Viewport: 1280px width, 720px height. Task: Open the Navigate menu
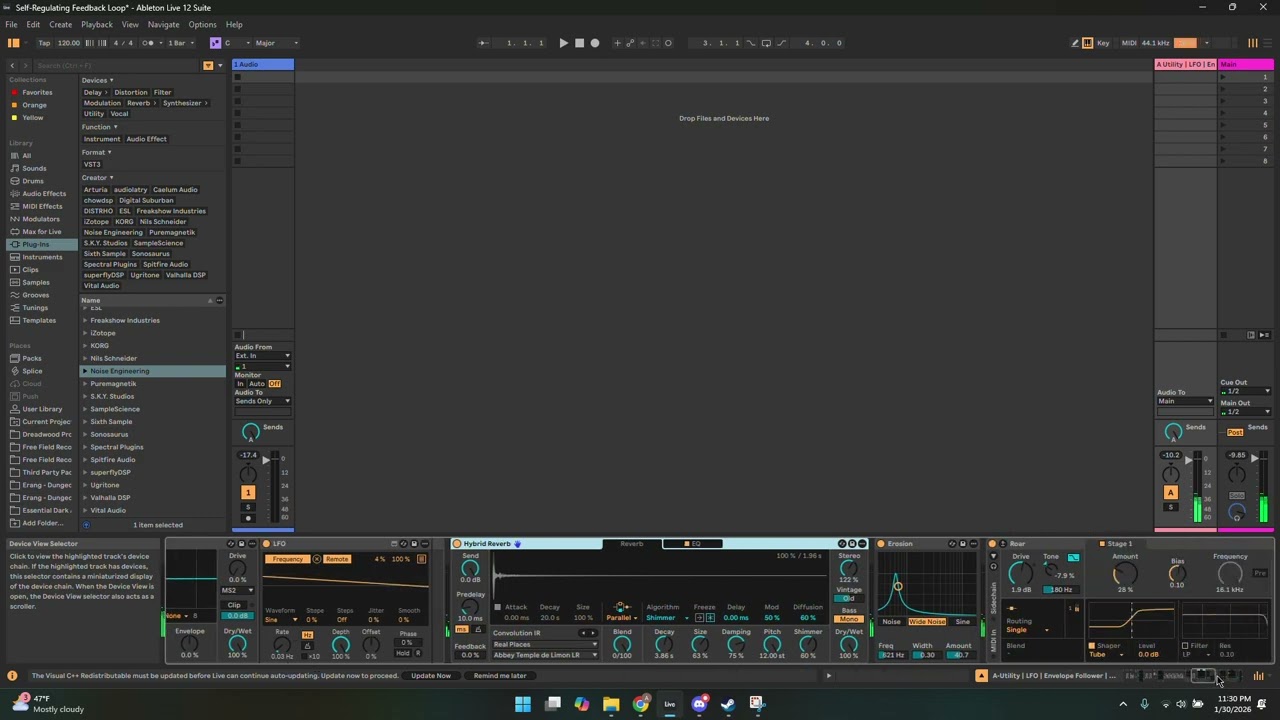163,24
